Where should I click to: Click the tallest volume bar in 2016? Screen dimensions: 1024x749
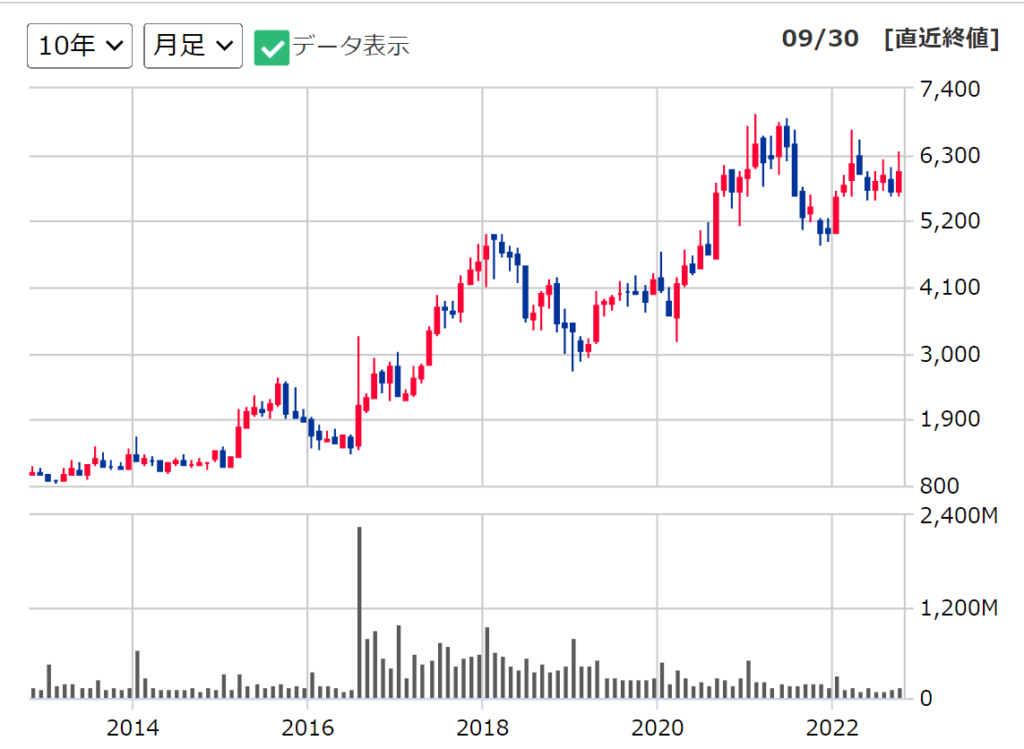click(x=359, y=610)
